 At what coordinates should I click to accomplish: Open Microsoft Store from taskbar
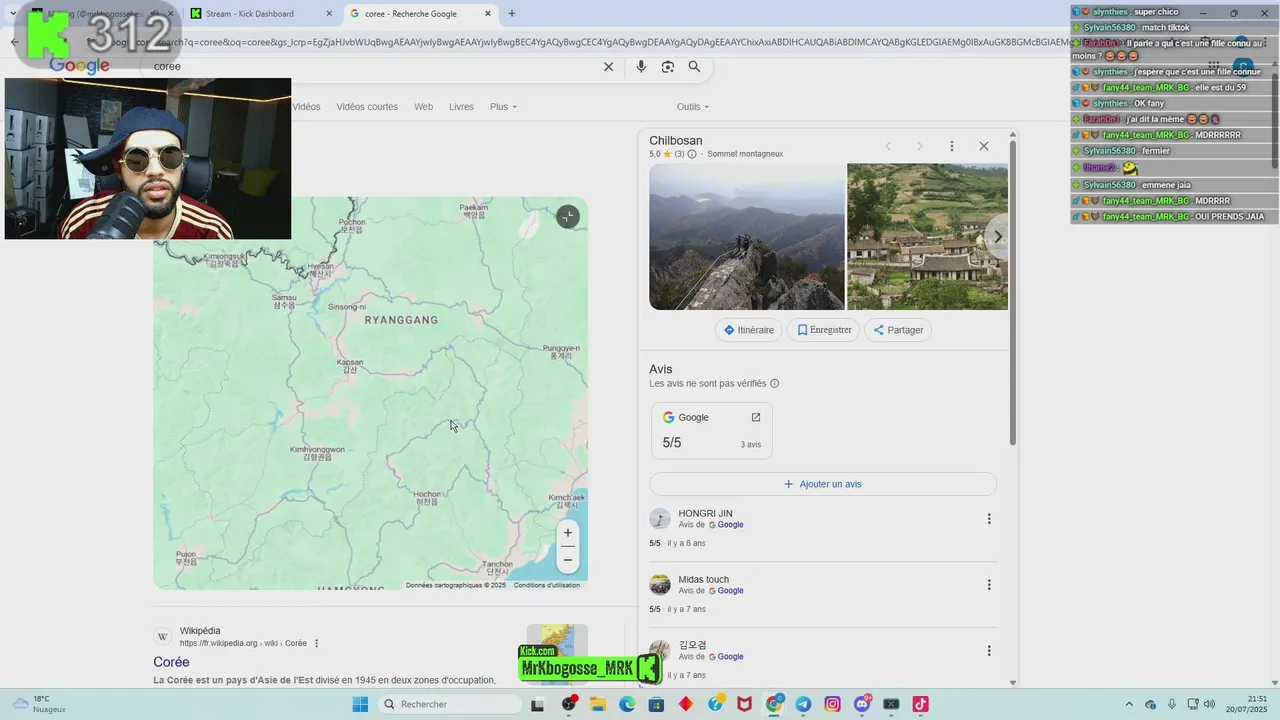(x=656, y=704)
